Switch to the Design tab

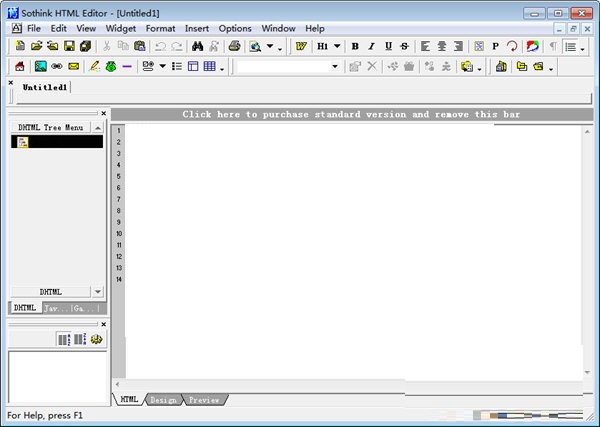(163, 400)
